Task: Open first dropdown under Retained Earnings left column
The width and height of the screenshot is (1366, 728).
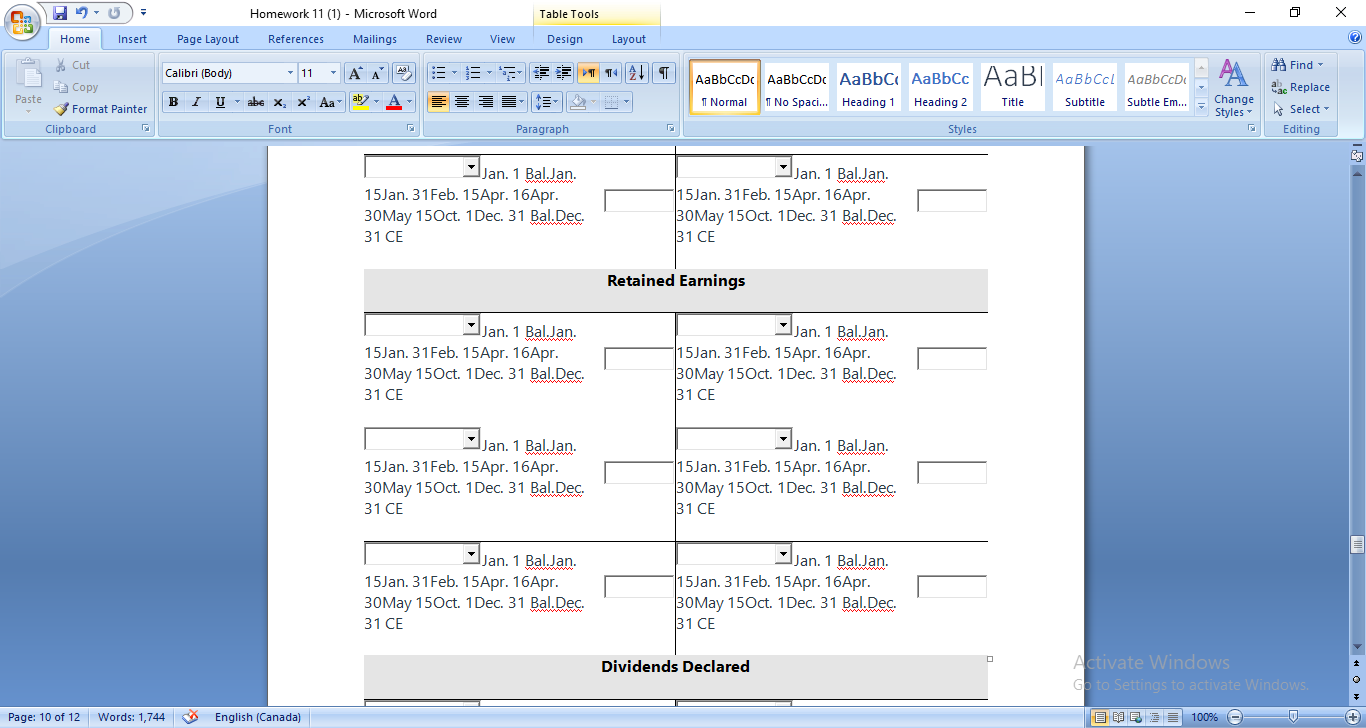Action: coord(471,325)
